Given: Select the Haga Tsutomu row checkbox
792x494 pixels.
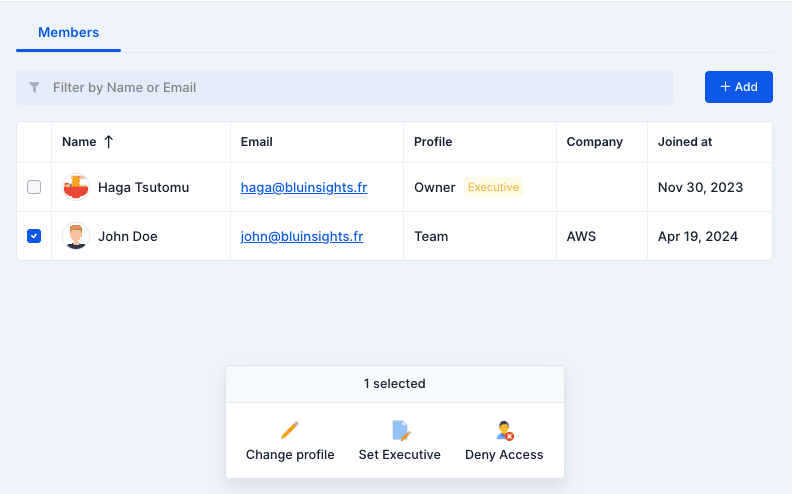Looking at the screenshot, I should click(x=34, y=187).
